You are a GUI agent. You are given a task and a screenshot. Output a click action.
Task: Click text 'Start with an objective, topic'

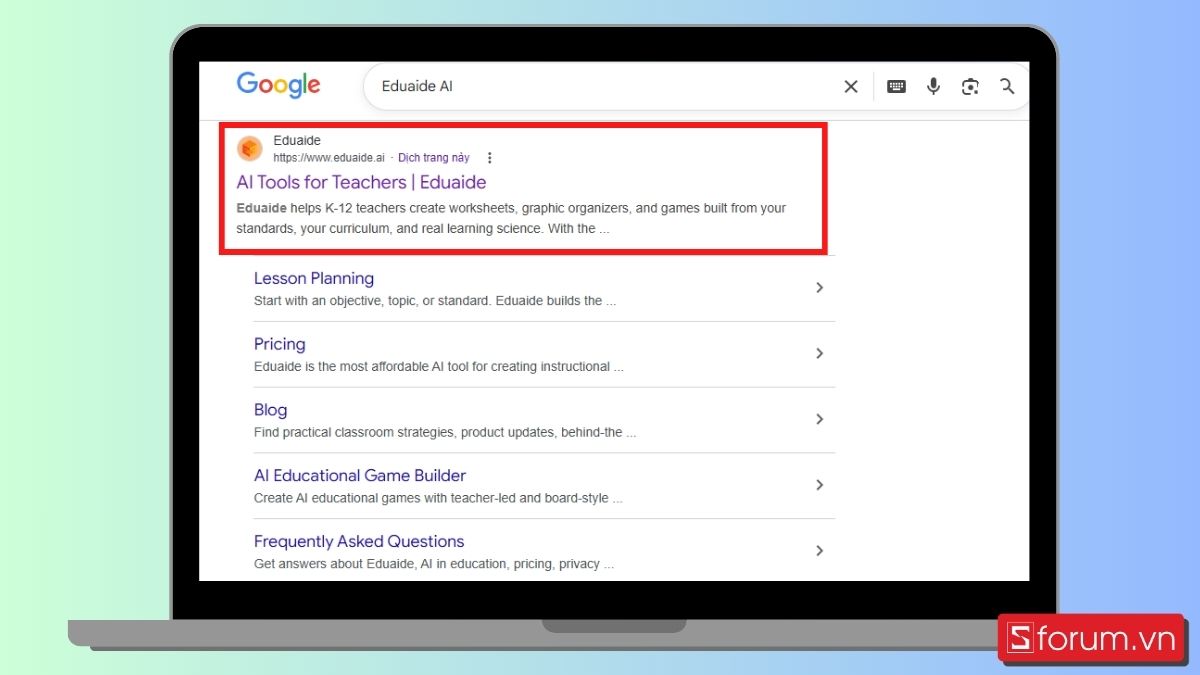point(435,301)
